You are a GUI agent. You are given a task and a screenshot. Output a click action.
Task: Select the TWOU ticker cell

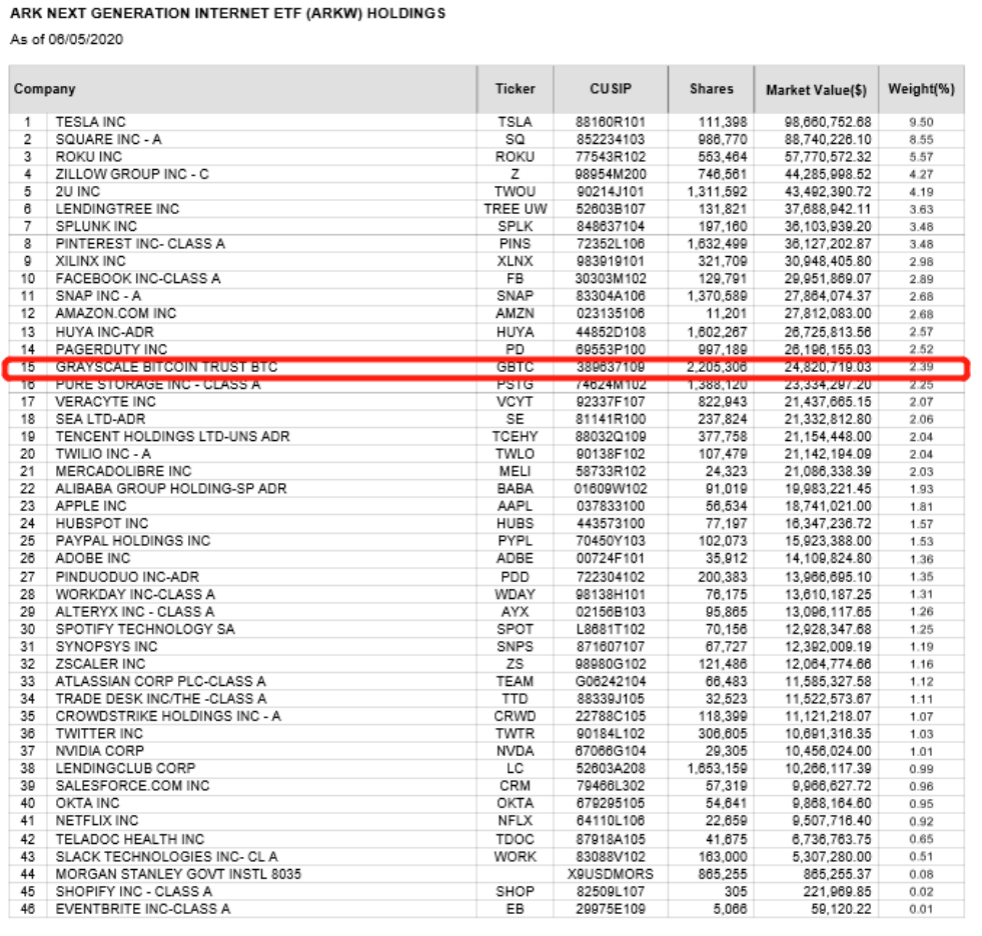515,192
